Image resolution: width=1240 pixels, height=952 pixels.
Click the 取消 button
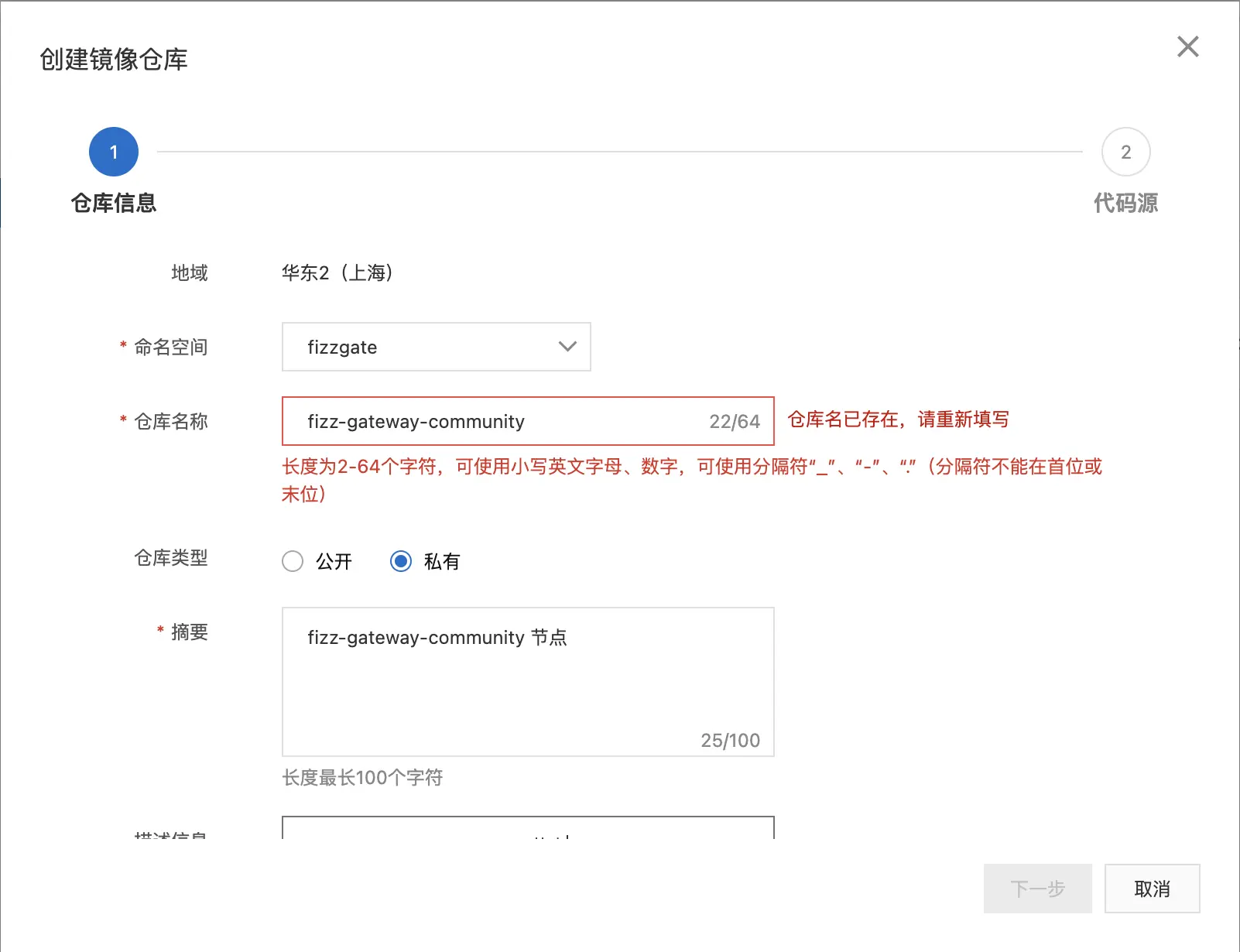1152,889
